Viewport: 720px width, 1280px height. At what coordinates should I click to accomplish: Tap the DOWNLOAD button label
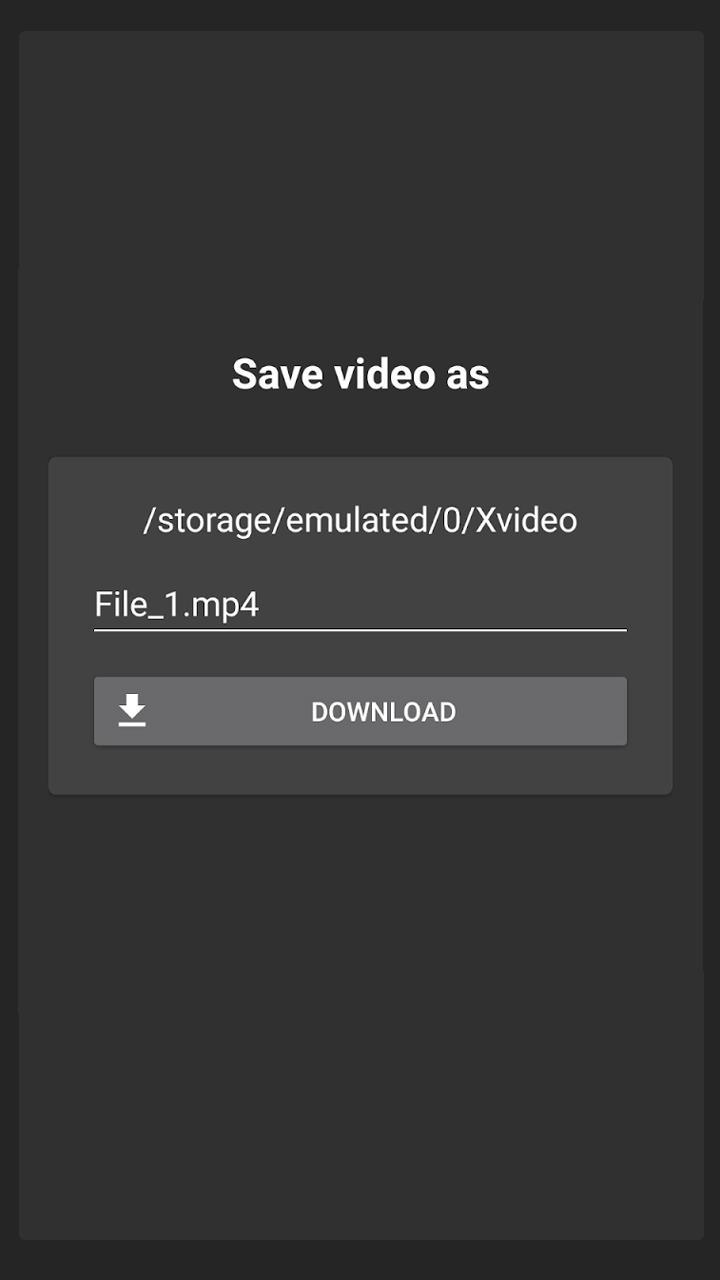tap(383, 712)
